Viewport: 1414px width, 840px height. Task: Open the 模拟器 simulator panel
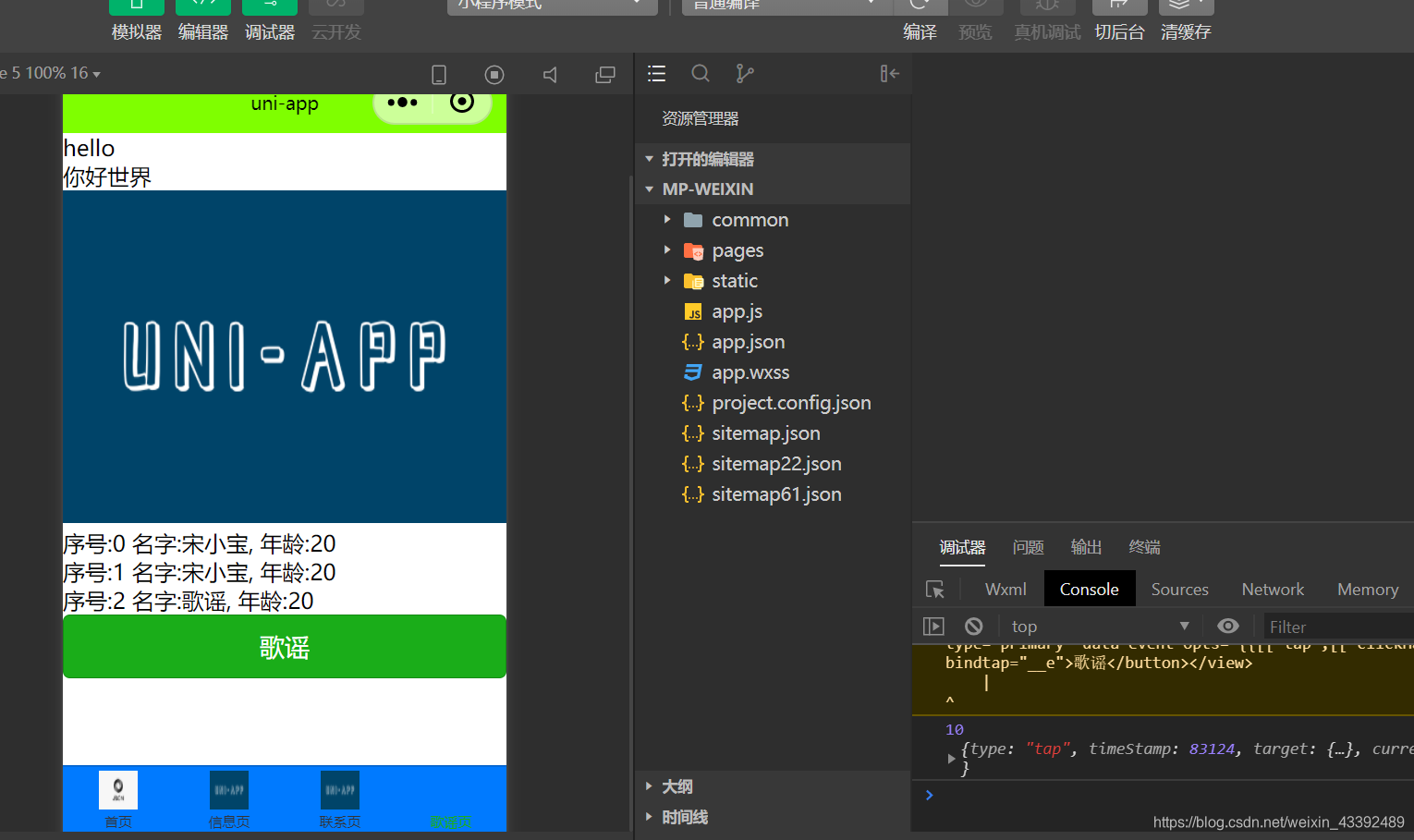click(x=137, y=20)
